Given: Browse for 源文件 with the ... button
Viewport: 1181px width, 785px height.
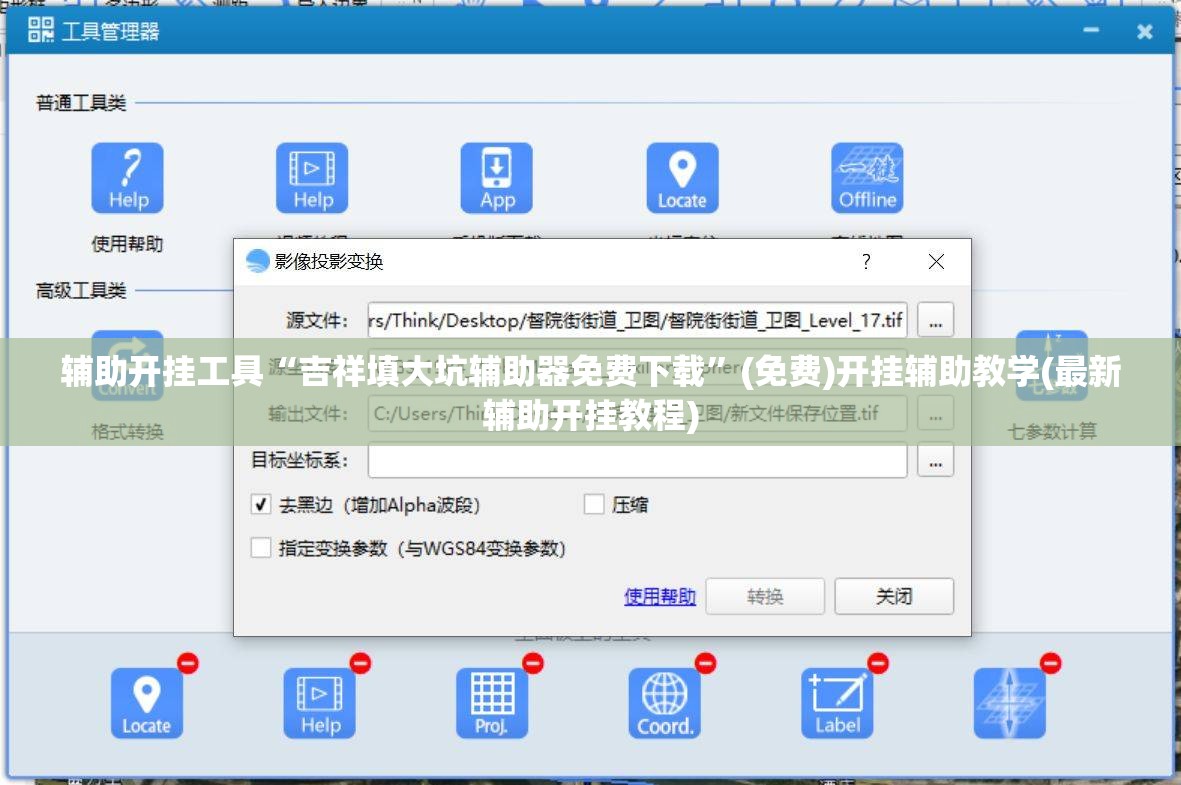Looking at the screenshot, I should (x=935, y=320).
